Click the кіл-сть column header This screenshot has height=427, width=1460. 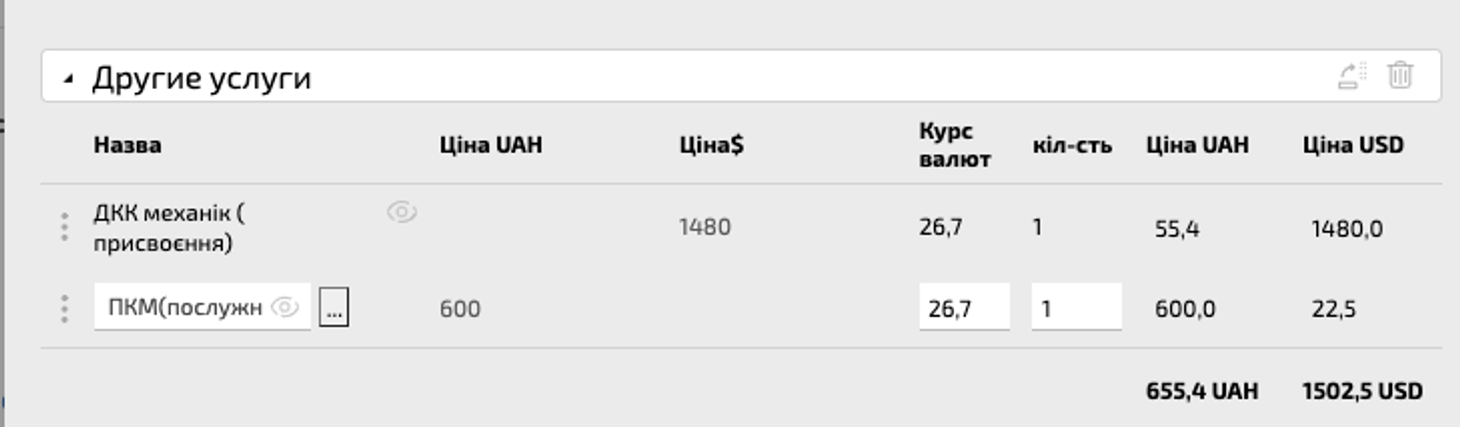1072,146
